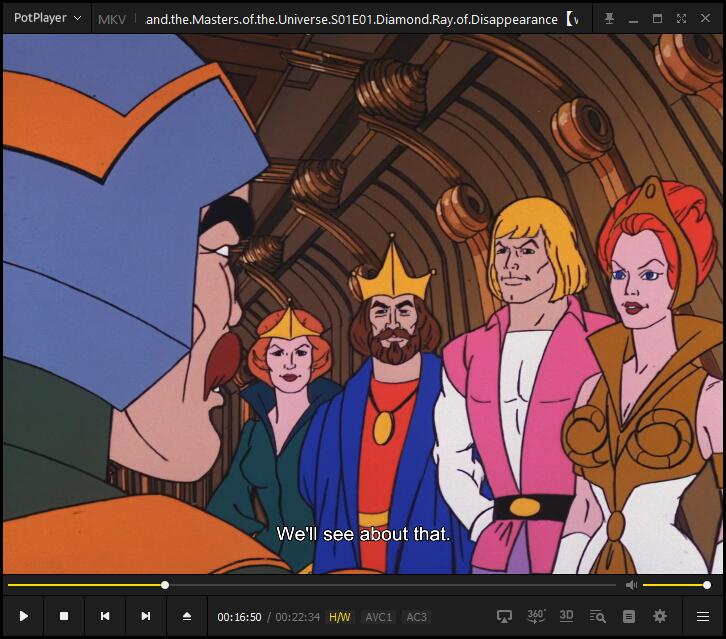Maximize the PotPlayer window
The height and width of the screenshot is (639, 726).
click(657, 19)
